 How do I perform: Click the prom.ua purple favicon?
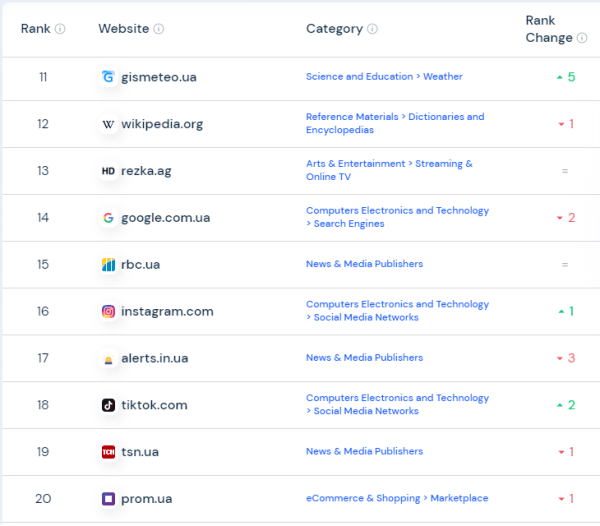click(x=108, y=499)
